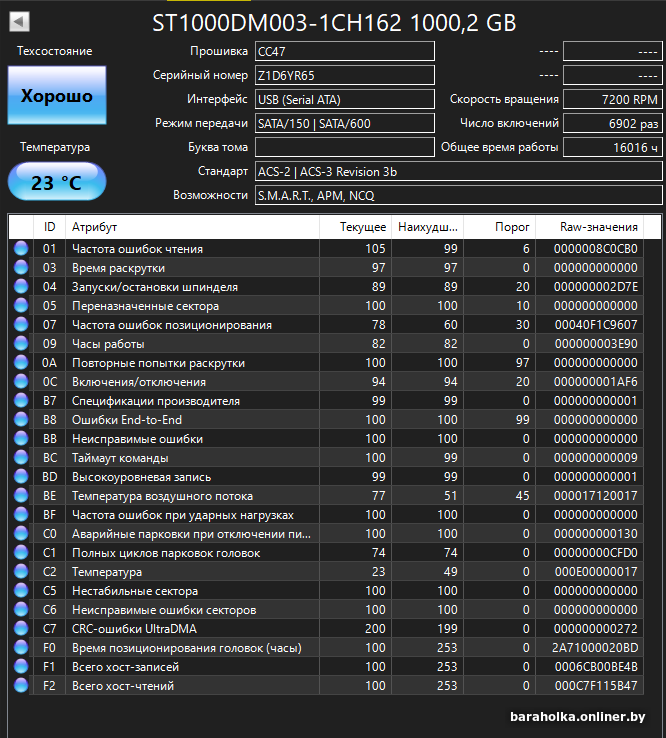
Task: Click the Общее время работы value field
Action: pos(612,147)
